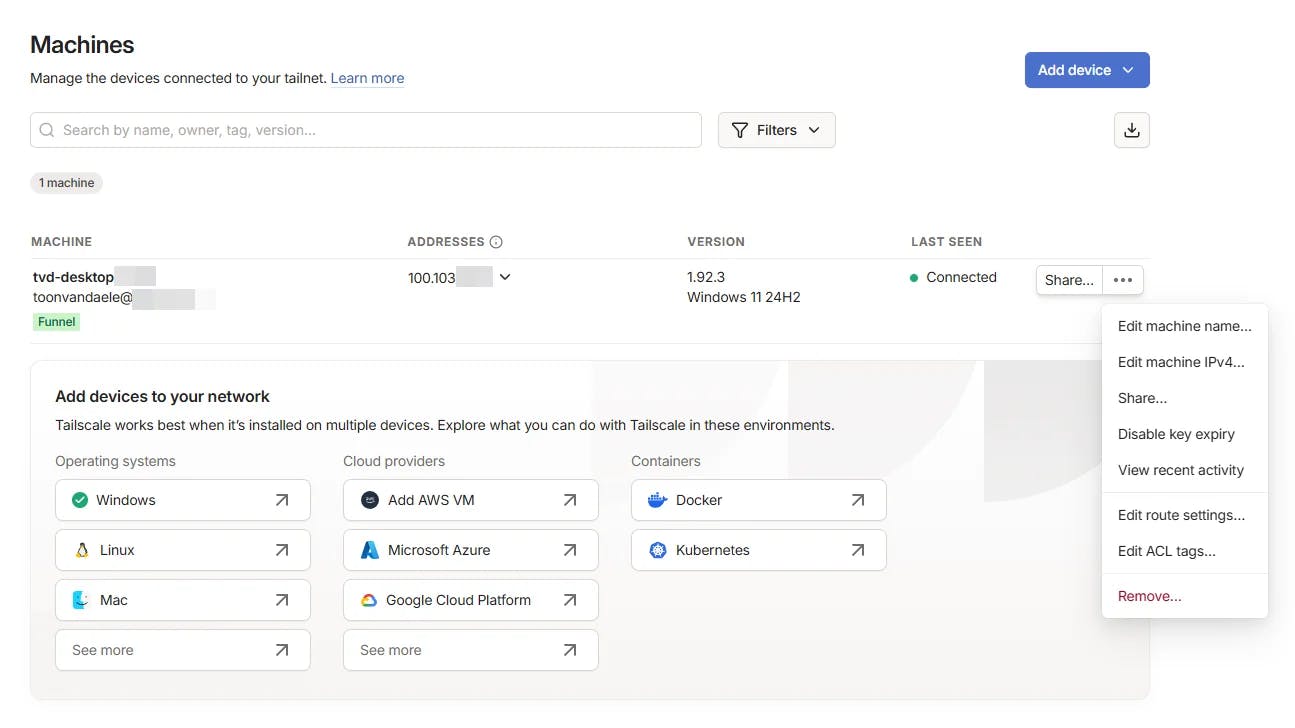This screenshot has height=728, width=1295.
Task: Open the three-dots machine options menu
Action: tap(1123, 280)
